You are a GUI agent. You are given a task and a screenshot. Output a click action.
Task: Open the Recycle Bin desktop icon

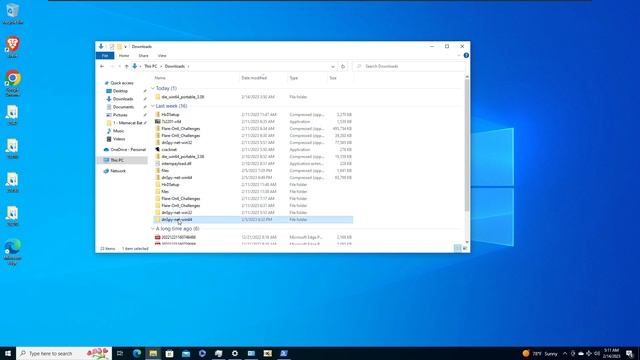pyautogui.click(x=12, y=13)
